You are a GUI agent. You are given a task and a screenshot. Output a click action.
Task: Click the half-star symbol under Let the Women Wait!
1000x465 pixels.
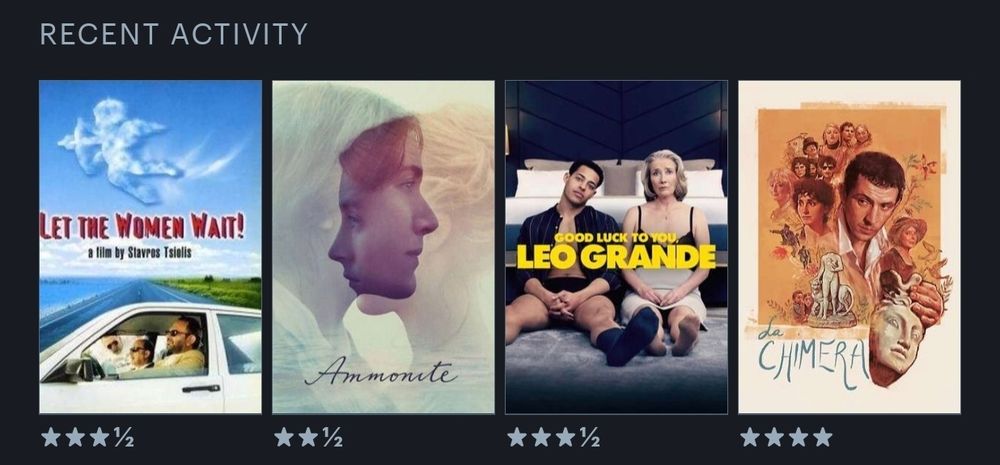pyautogui.click(x=124, y=437)
